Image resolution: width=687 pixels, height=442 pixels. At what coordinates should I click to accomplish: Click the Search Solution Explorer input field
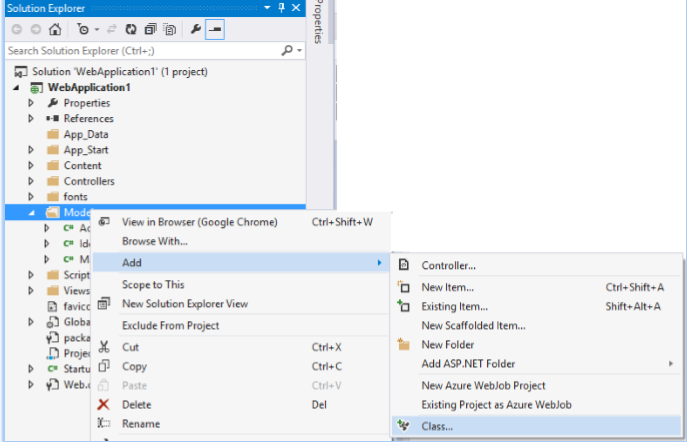pyautogui.click(x=142, y=51)
